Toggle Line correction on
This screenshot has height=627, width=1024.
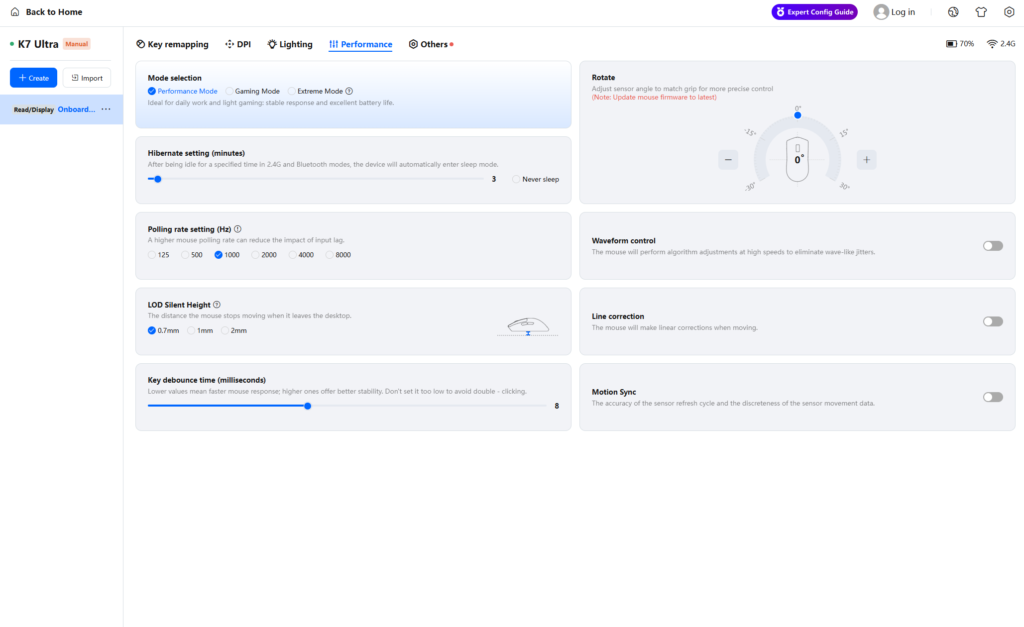point(992,321)
